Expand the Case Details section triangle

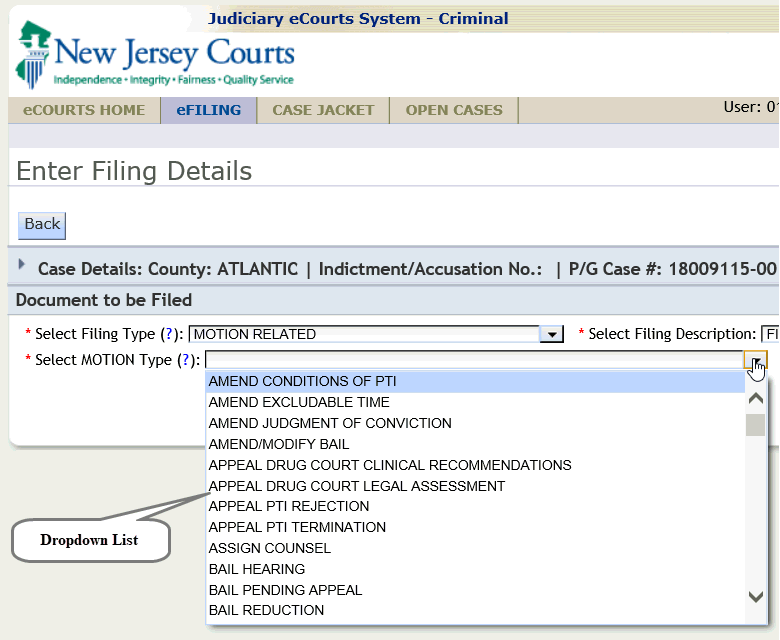[23, 266]
